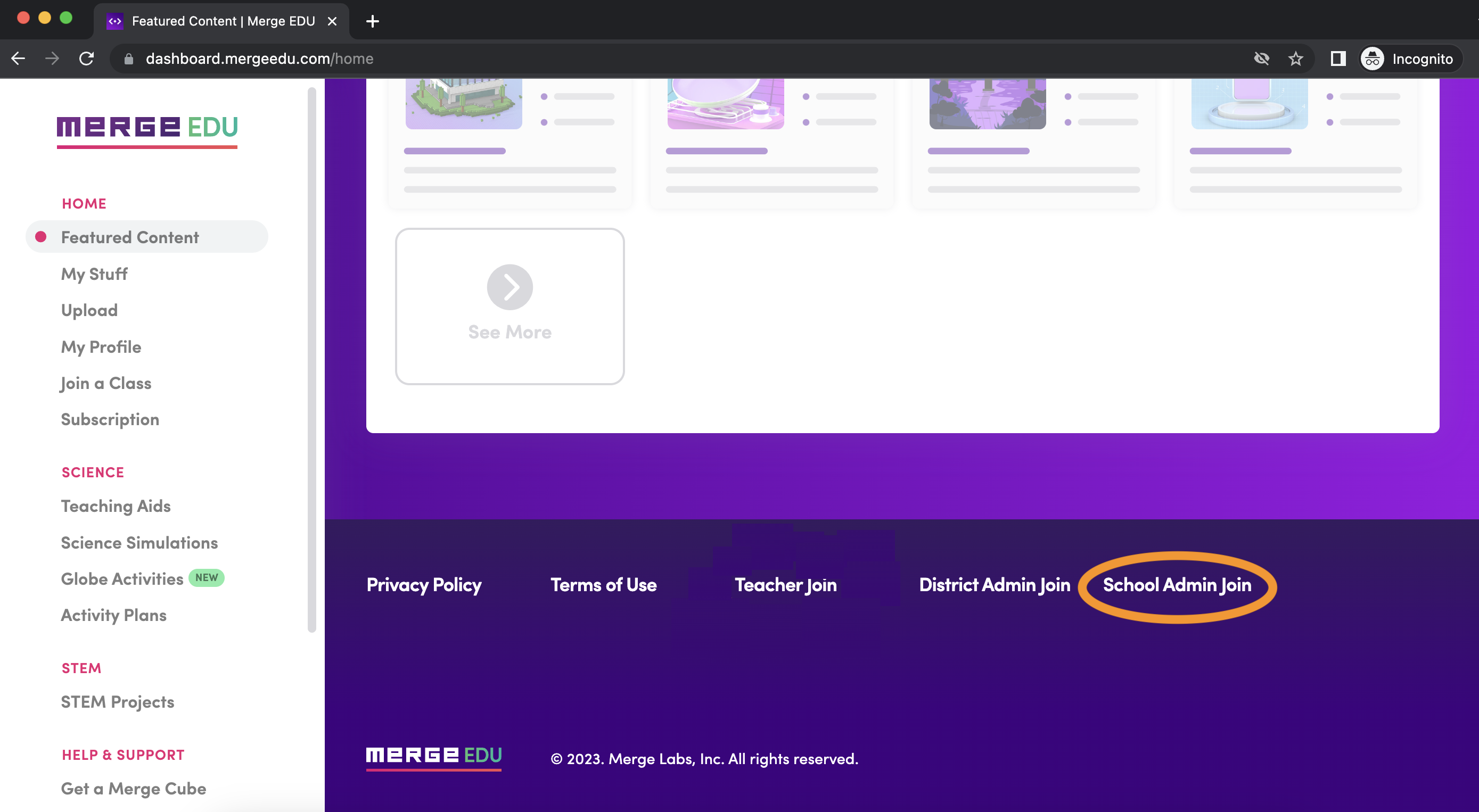
Task: Click the Privacy Policy footer link
Action: coord(423,584)
